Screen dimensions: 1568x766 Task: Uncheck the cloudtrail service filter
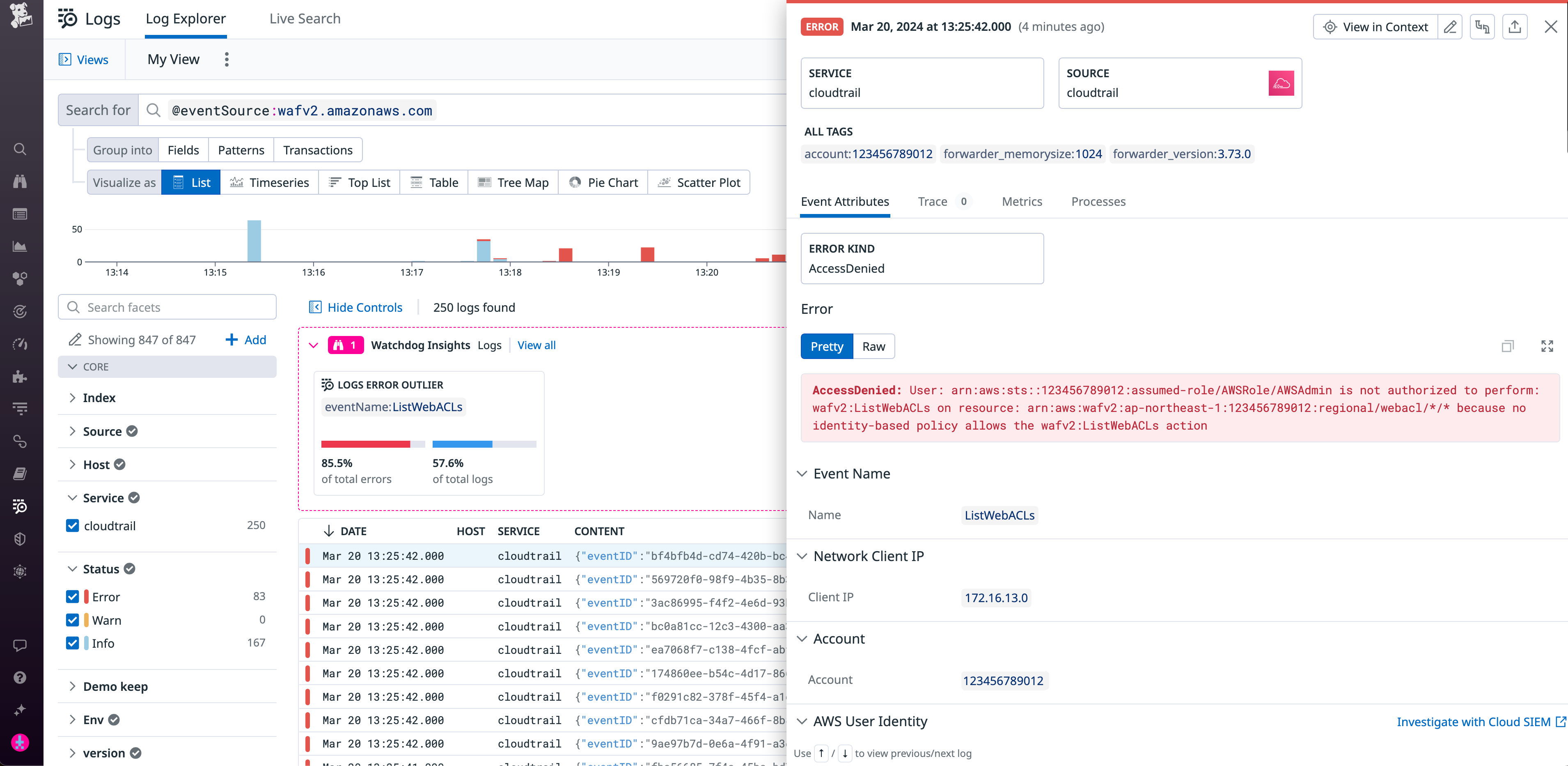pyautogui.click(x=72, y=525)
